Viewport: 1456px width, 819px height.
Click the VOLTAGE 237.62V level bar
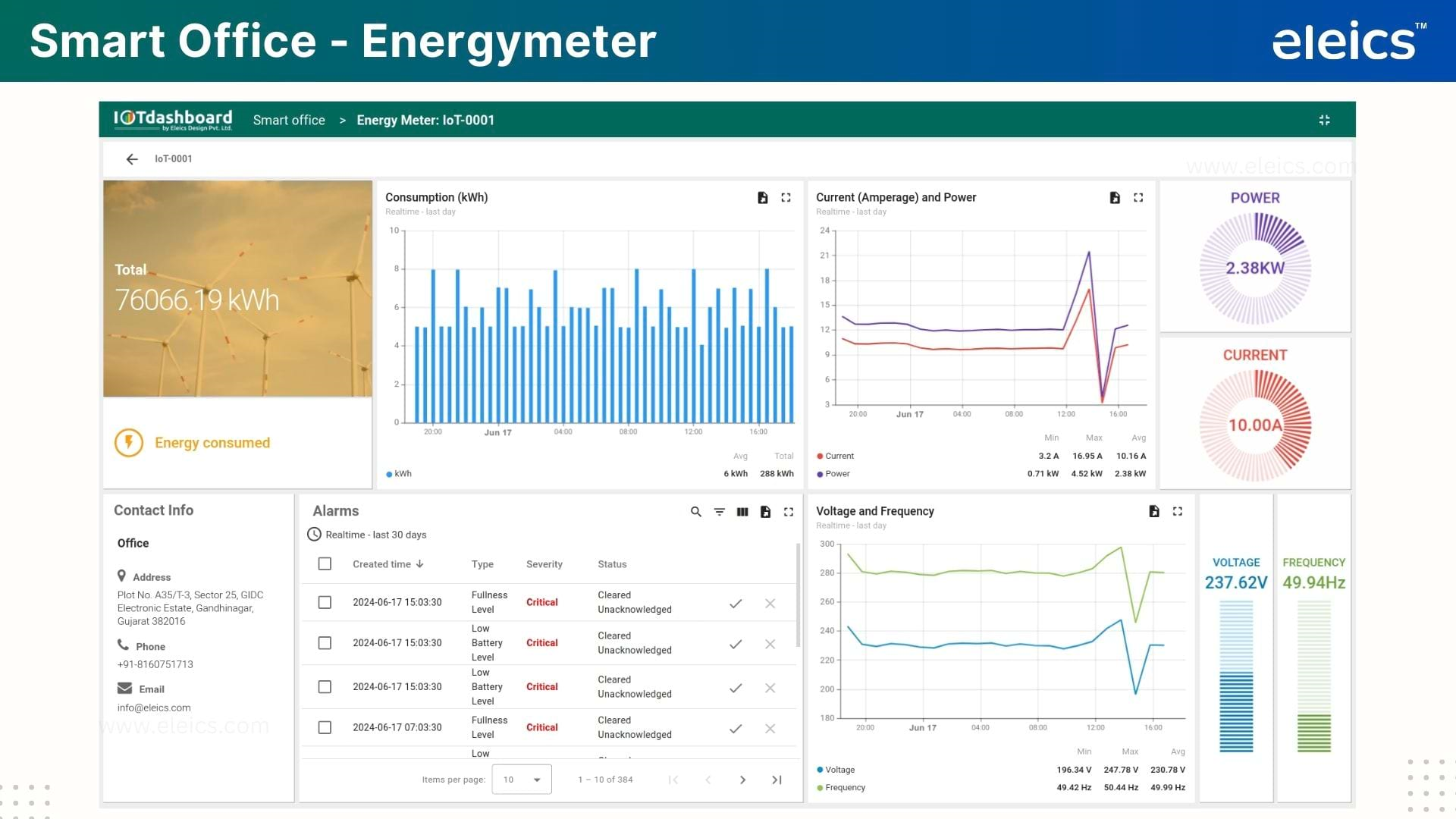[x=1236, y=676]
